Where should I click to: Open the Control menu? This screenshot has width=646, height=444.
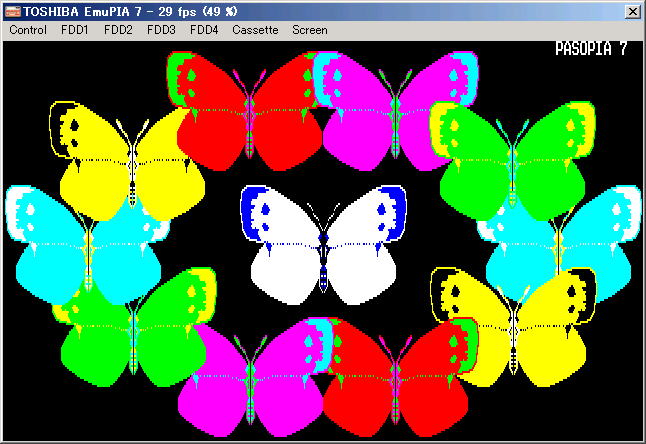pyautogui.click(x=28, y=30)
